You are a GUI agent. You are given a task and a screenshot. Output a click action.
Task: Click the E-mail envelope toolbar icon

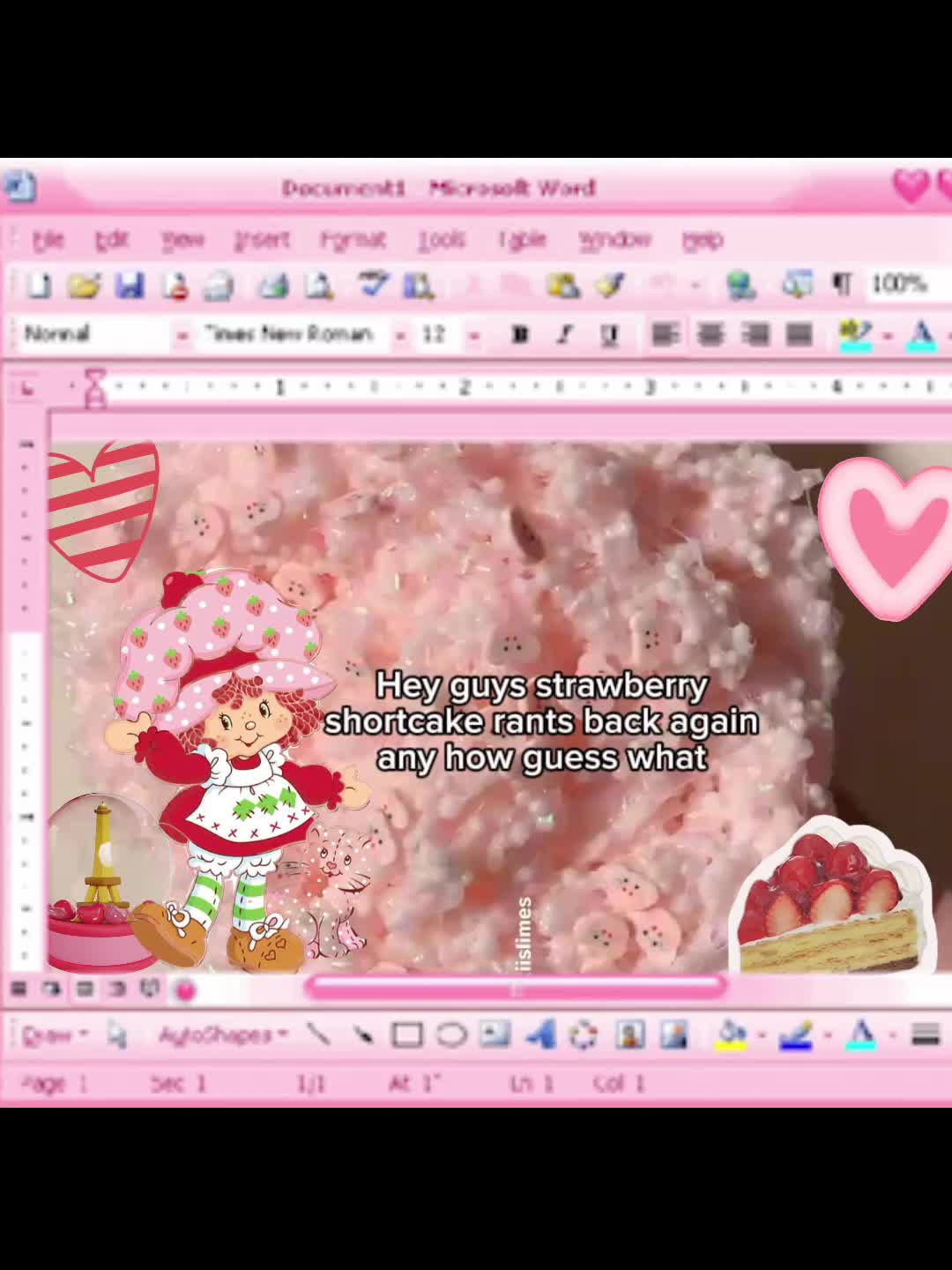click(x=218, y=285)
